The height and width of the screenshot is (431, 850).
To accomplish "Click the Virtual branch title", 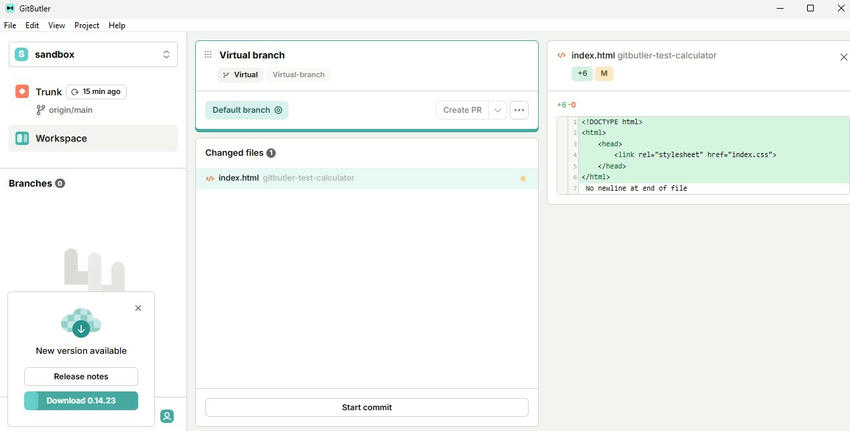I will (x=252, y=55).
